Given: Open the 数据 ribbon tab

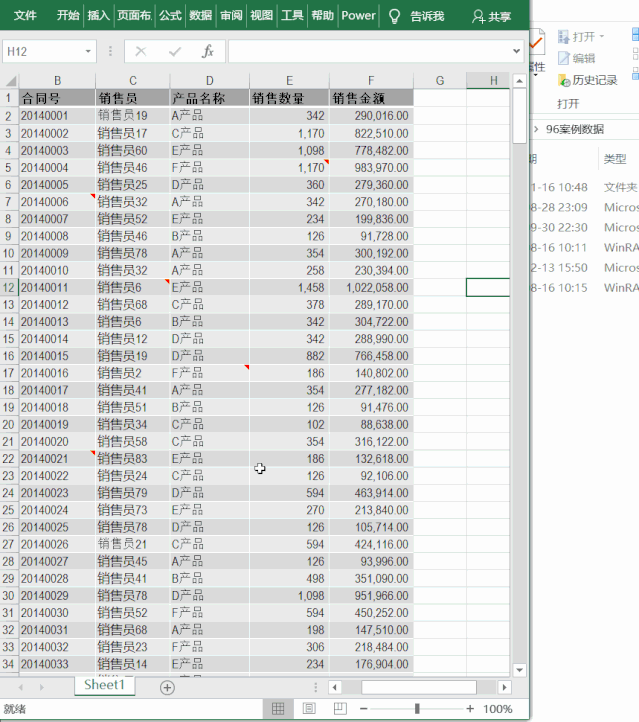Looking at the screenshot, I should tap(200, 16).
